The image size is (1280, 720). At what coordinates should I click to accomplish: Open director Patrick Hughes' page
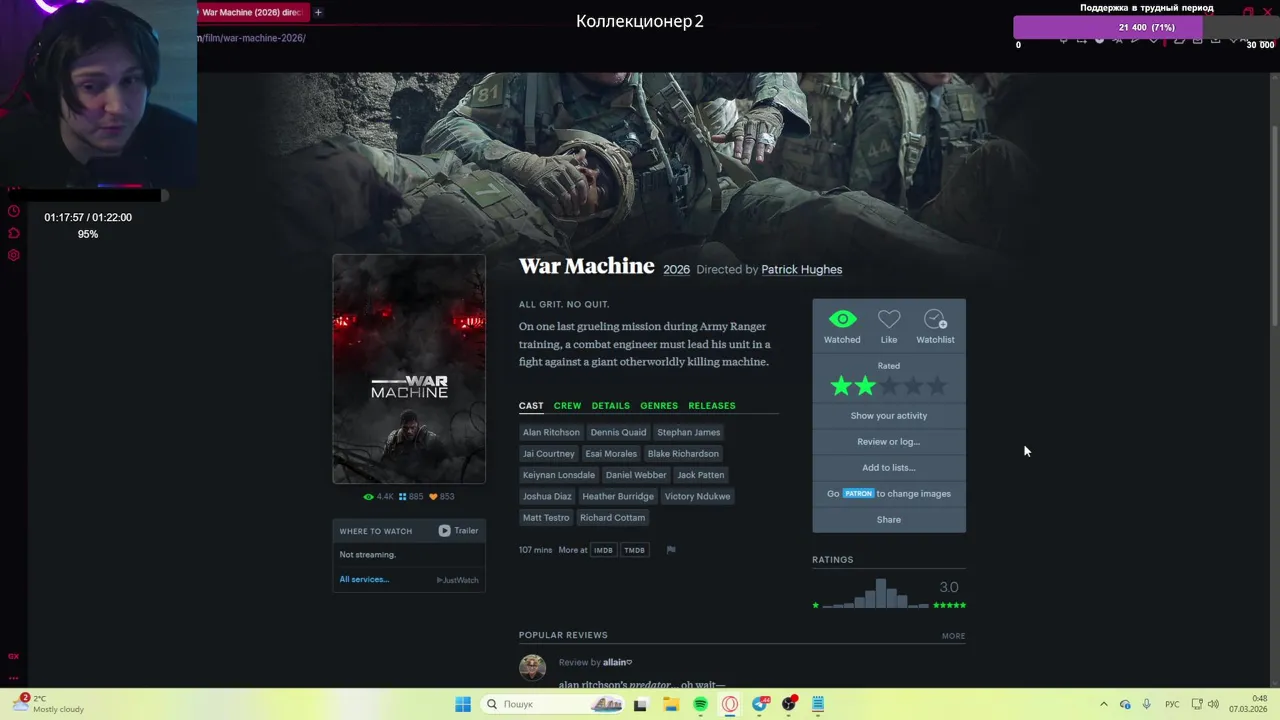click(x=801, y=270)
